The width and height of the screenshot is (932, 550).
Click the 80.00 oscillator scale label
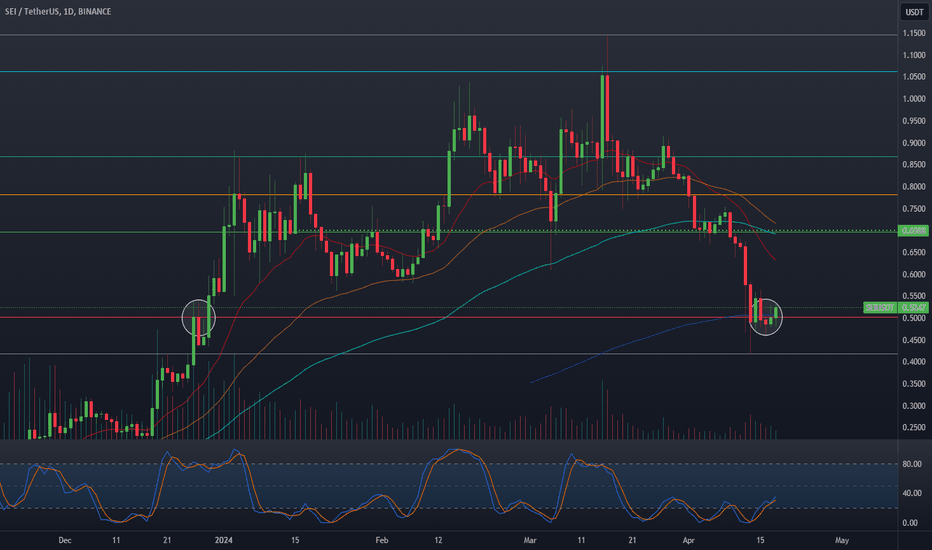912,464
